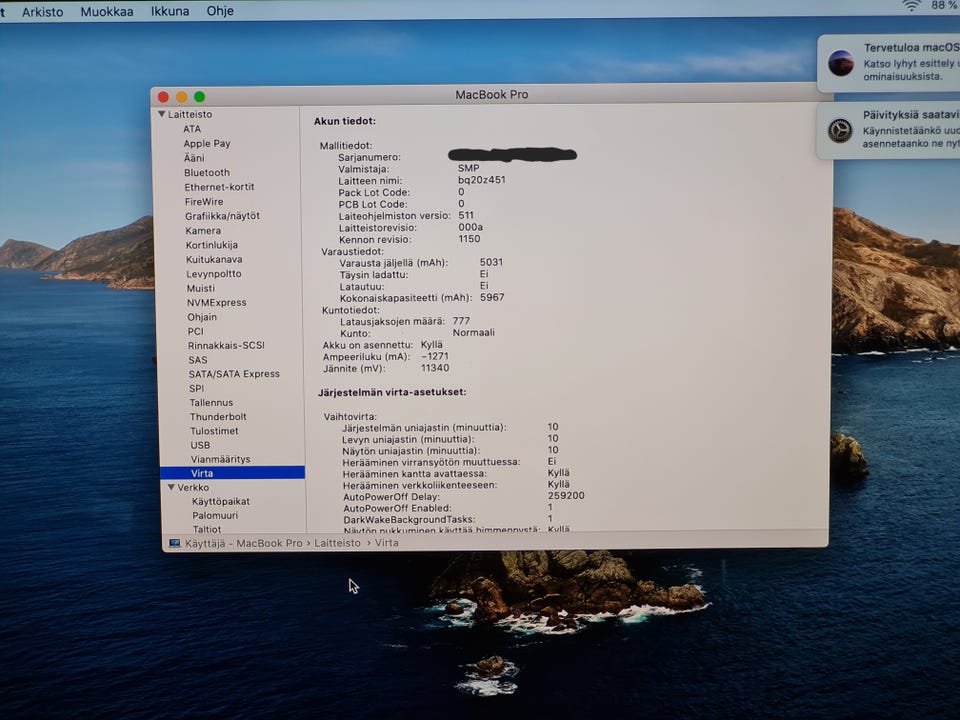Image resolution: width=960 pixels, height=720 pixels.
Task: Select Rinnakkais-SCSI in the sidebar
Action: click(x=226, y=345)
